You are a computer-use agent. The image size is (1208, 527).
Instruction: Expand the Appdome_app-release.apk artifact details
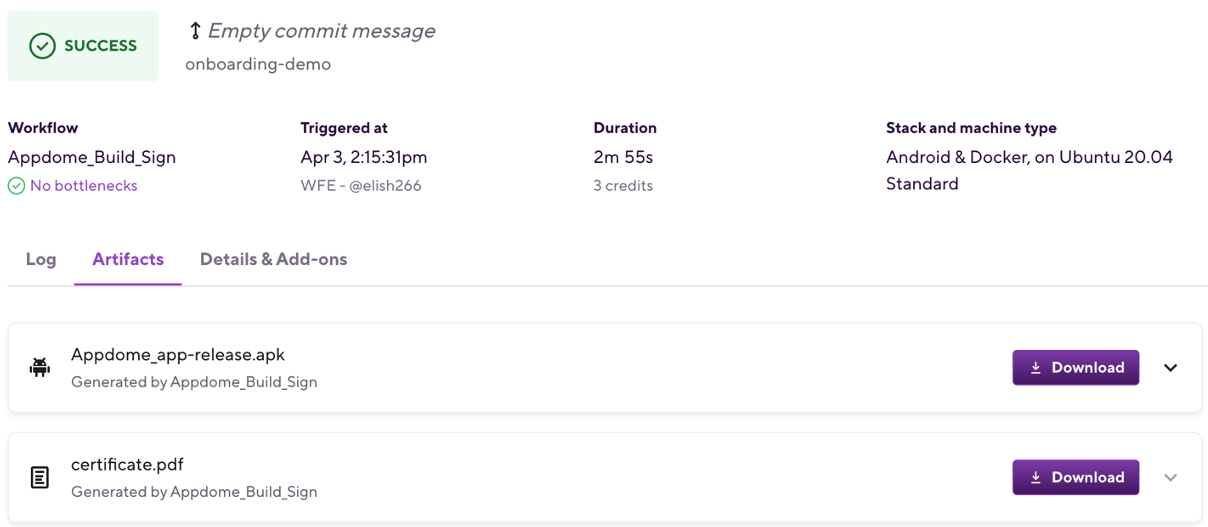pyautogui.click(x=1170, y=368)
